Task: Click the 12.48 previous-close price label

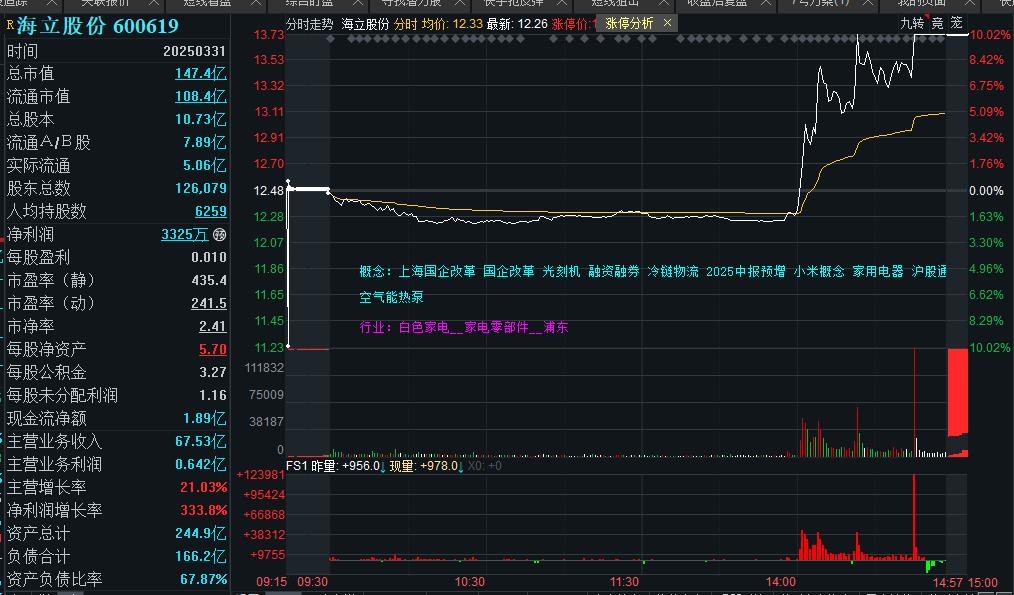Action: [270, 191]
